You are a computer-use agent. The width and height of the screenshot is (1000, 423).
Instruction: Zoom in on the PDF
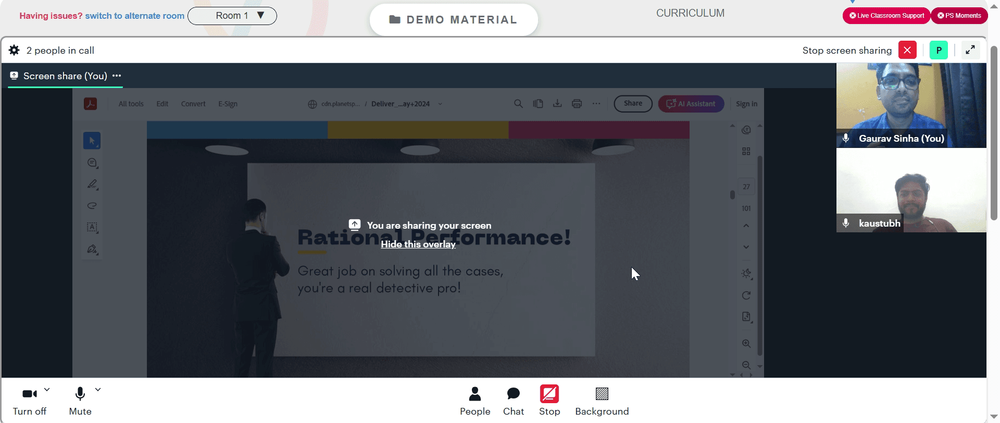pos(746,343)
